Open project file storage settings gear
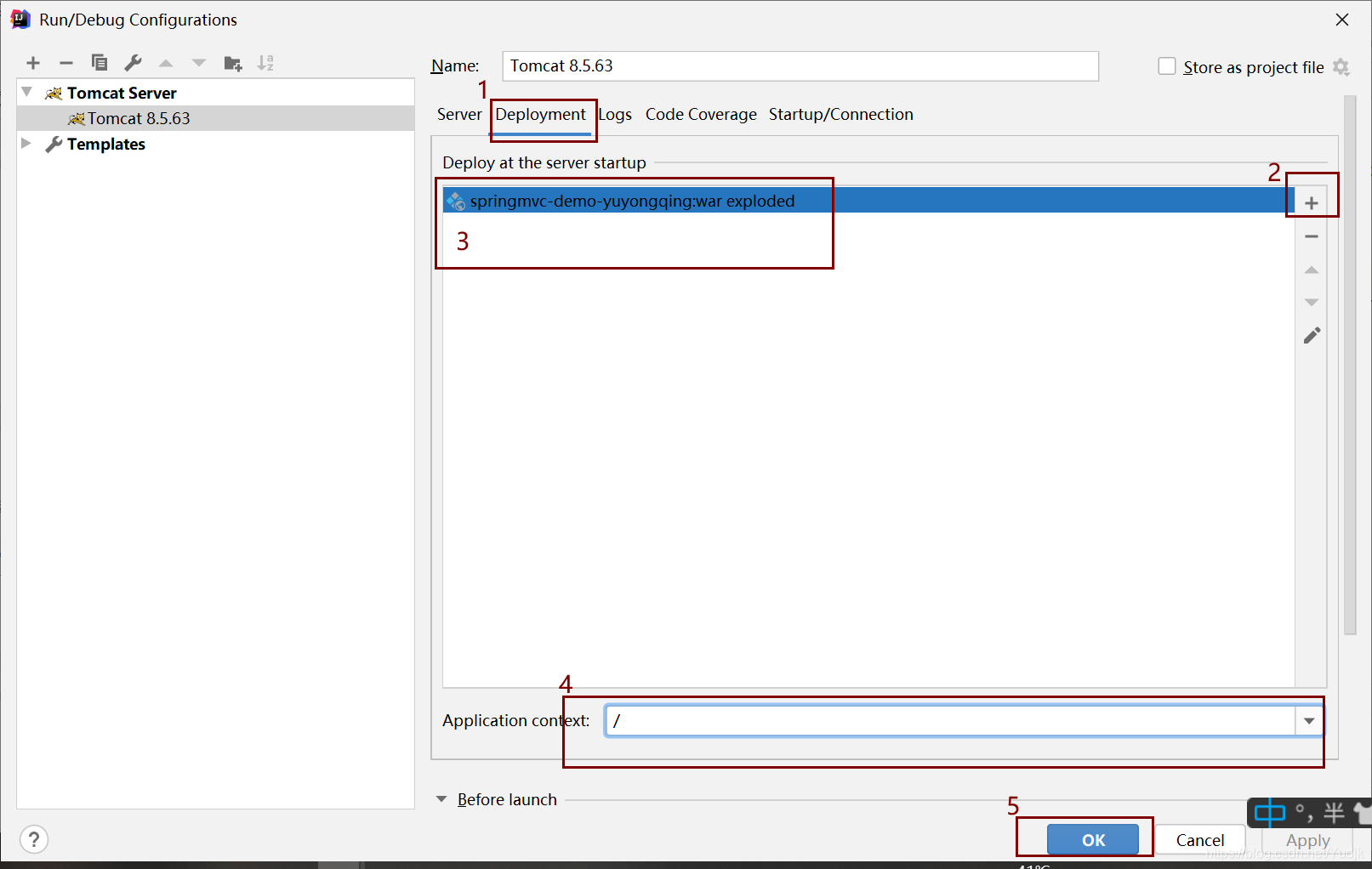This screenshot has height=869, width=1372. pyautogui.click(x=1341, y=67)
